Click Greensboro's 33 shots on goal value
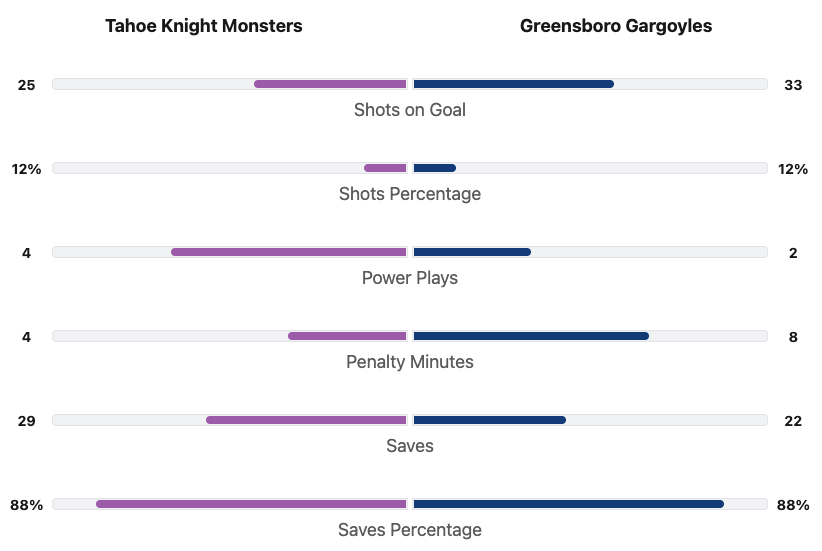 point(793,85)
